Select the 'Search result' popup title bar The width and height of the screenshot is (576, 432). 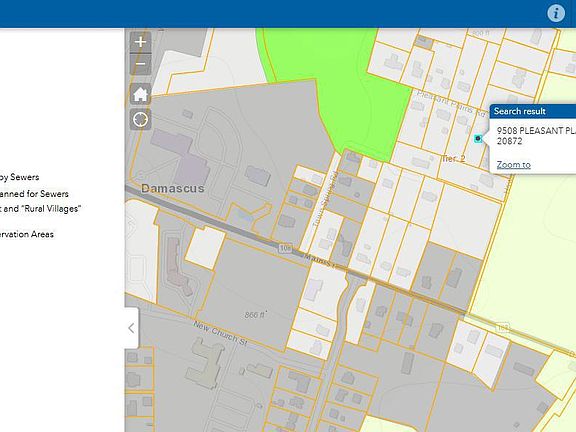pos(533,111)
